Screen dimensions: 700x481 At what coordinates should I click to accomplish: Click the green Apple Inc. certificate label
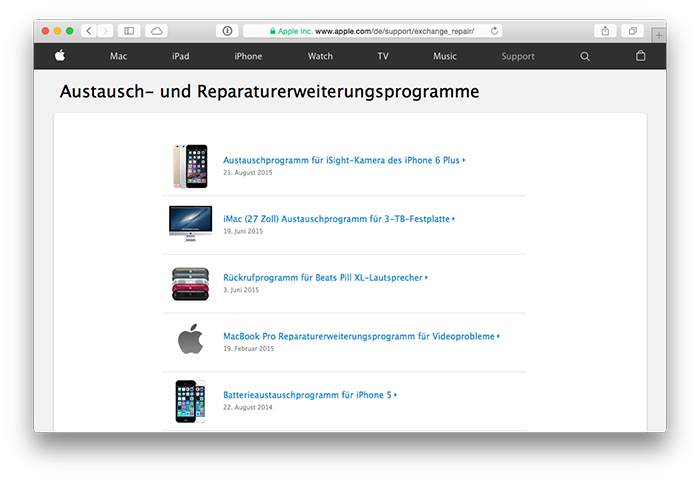click(x=291, y=31)
